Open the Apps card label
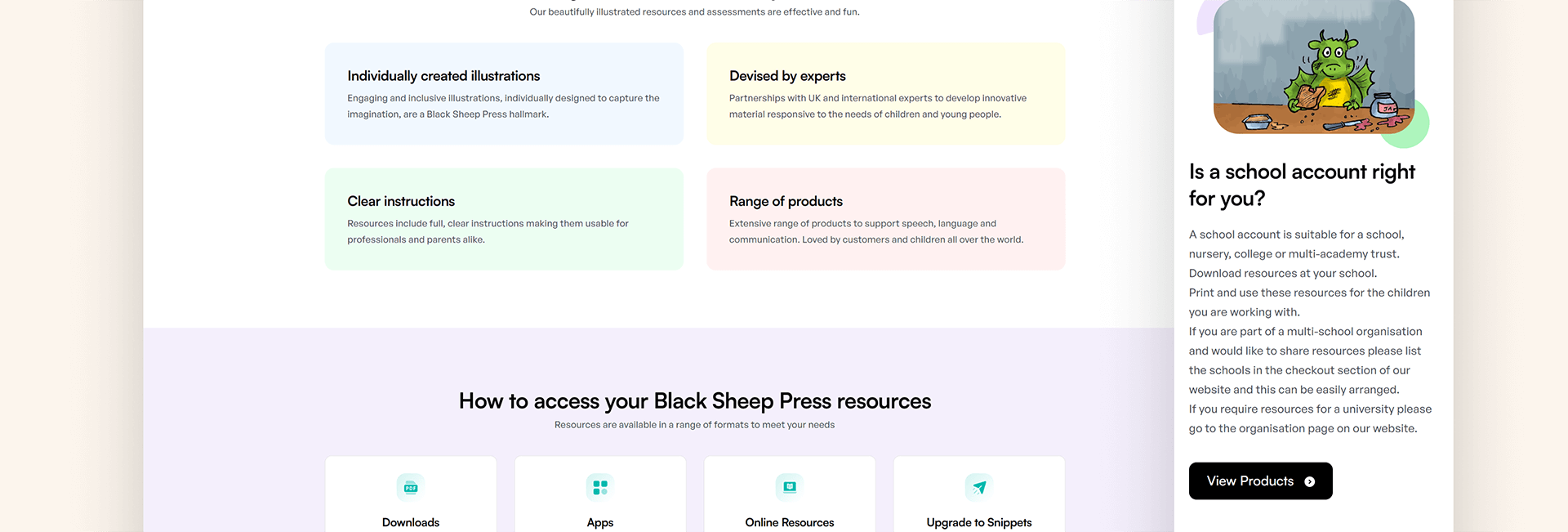The width and height of the screenshot is (1568, 532). coord(600,523)
